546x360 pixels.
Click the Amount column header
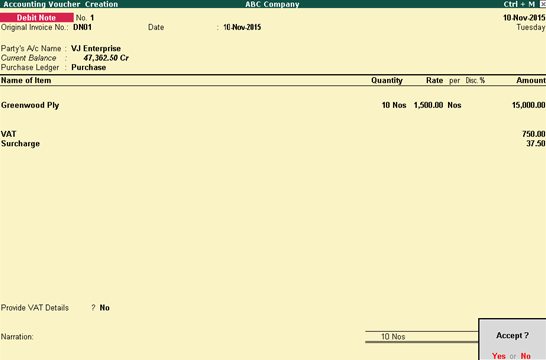531,80
